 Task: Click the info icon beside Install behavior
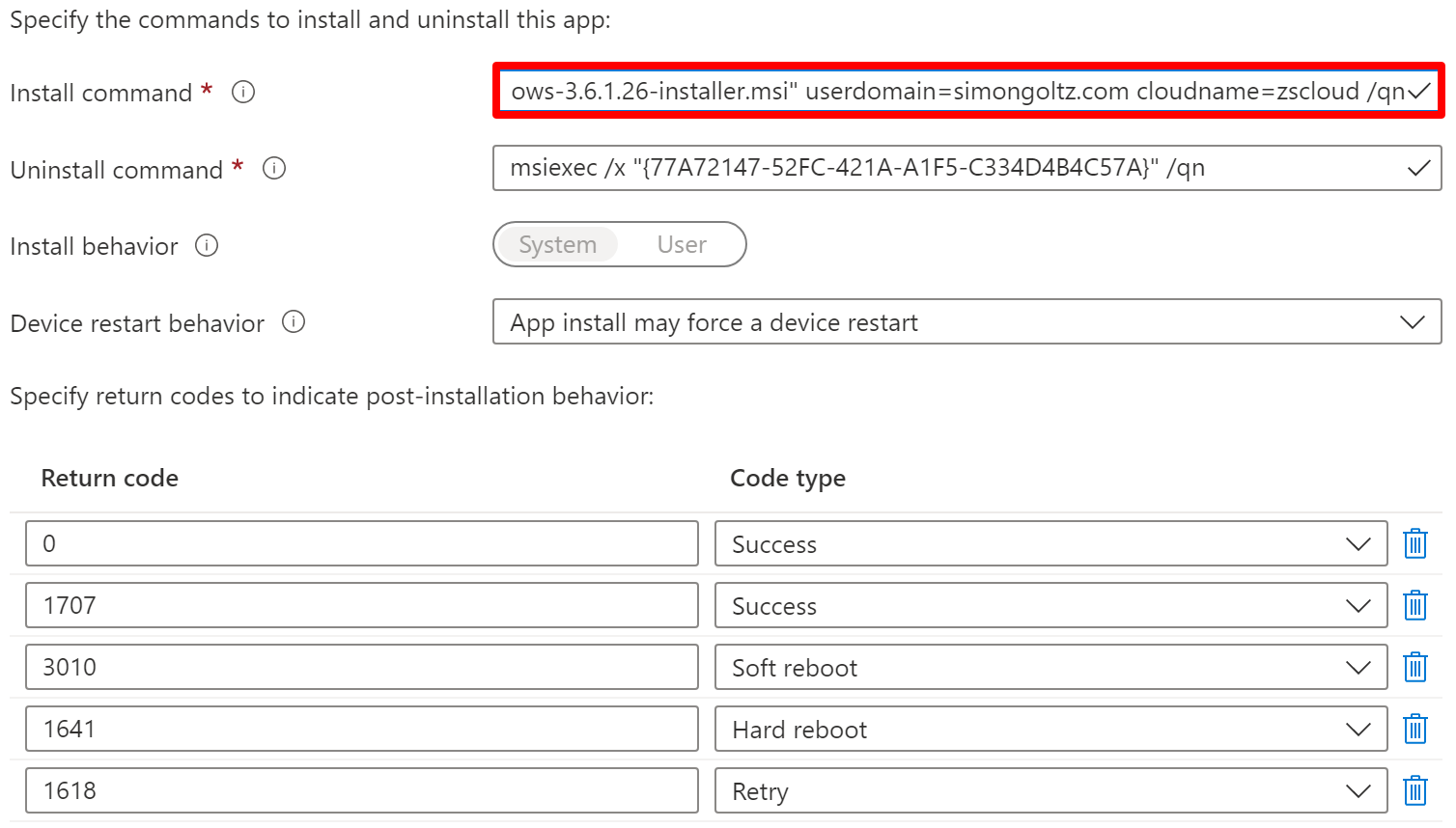coord(207,245)
